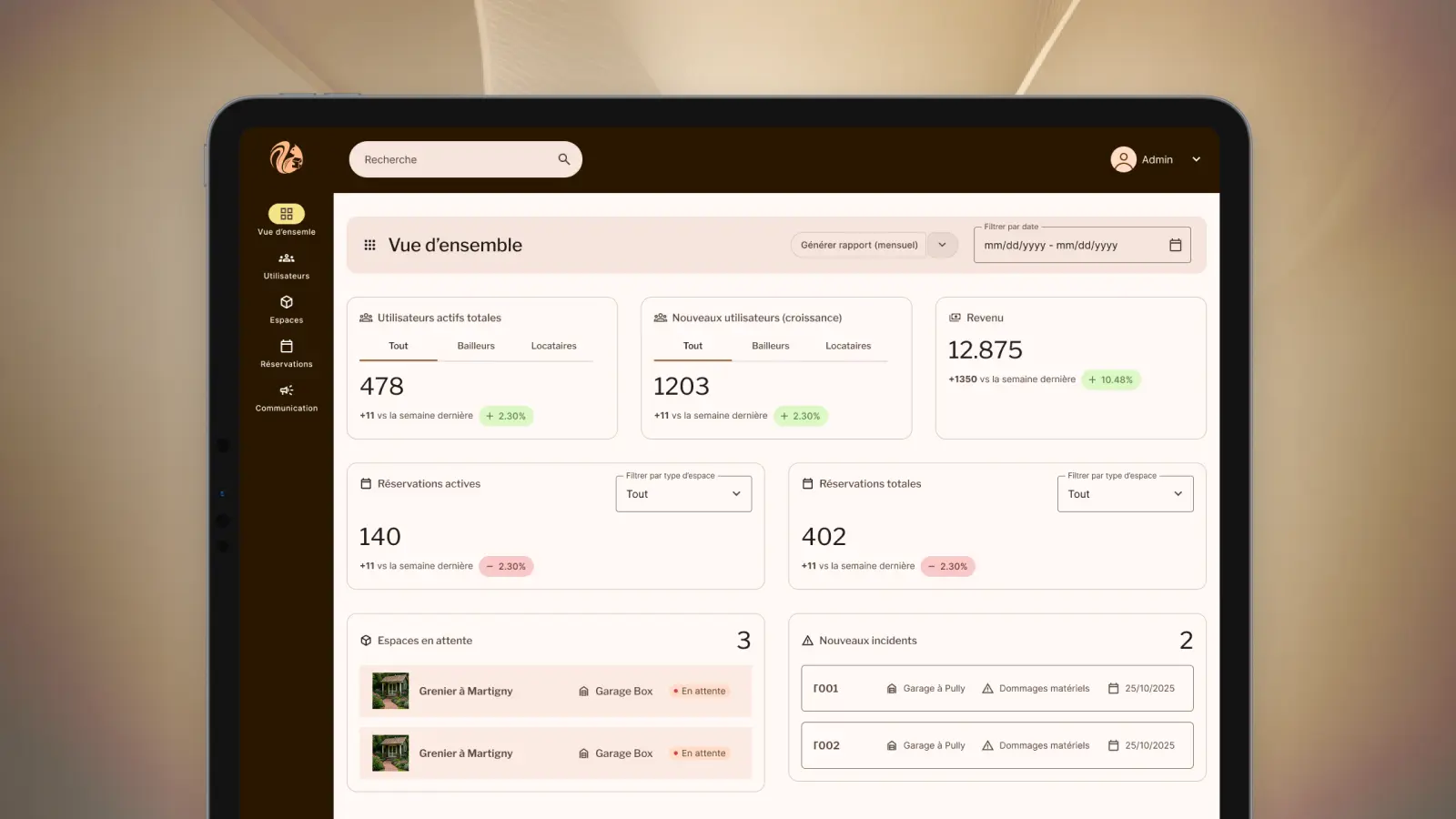Viewport: 1456px width, 819px height.
Task: Click the calendar icon in date filter
Action: 1175,245
